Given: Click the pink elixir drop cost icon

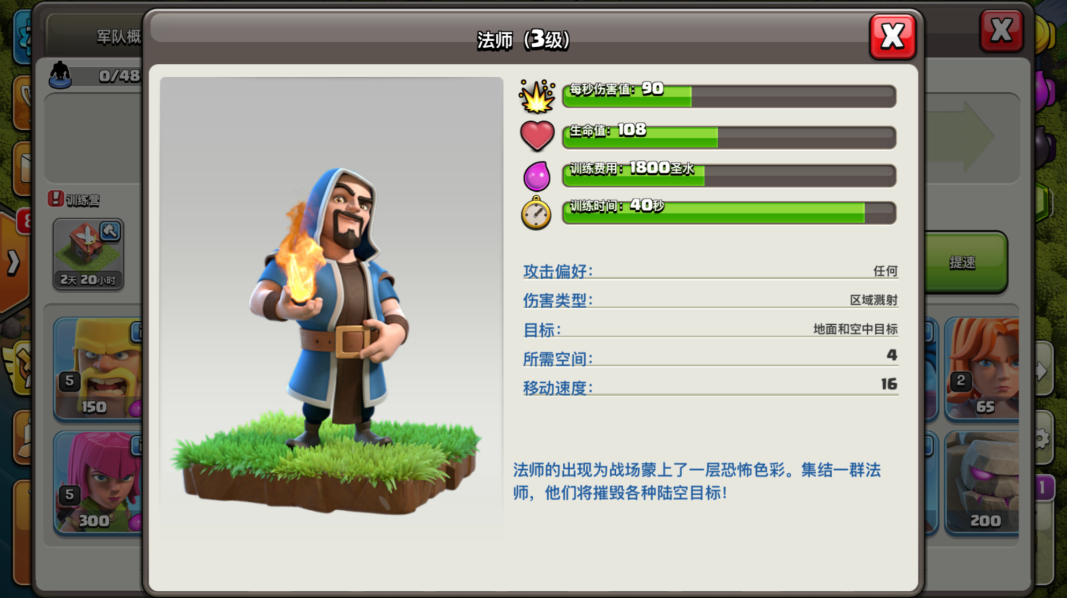Looking at the screenshot, I should click(537, 176).
